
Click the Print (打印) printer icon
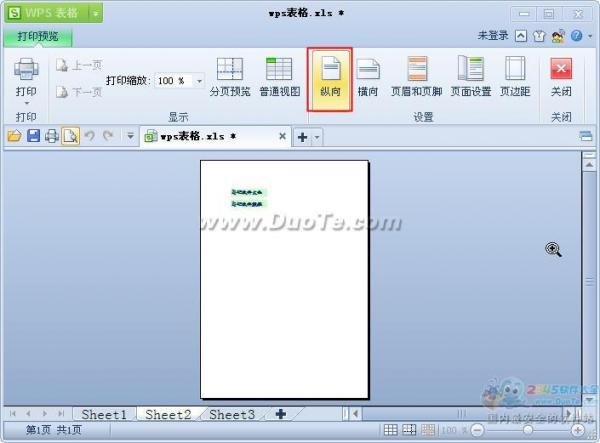26,69
